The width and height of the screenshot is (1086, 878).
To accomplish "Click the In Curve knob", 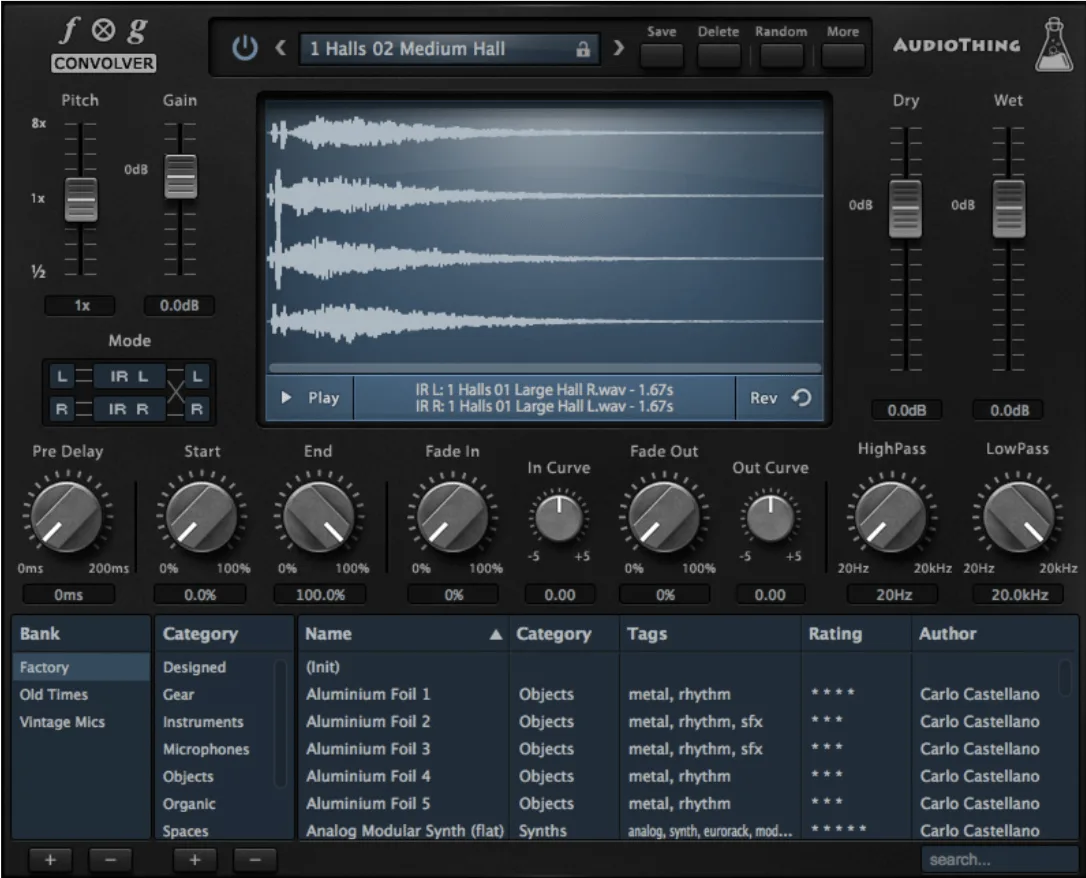I will (558, 518).
